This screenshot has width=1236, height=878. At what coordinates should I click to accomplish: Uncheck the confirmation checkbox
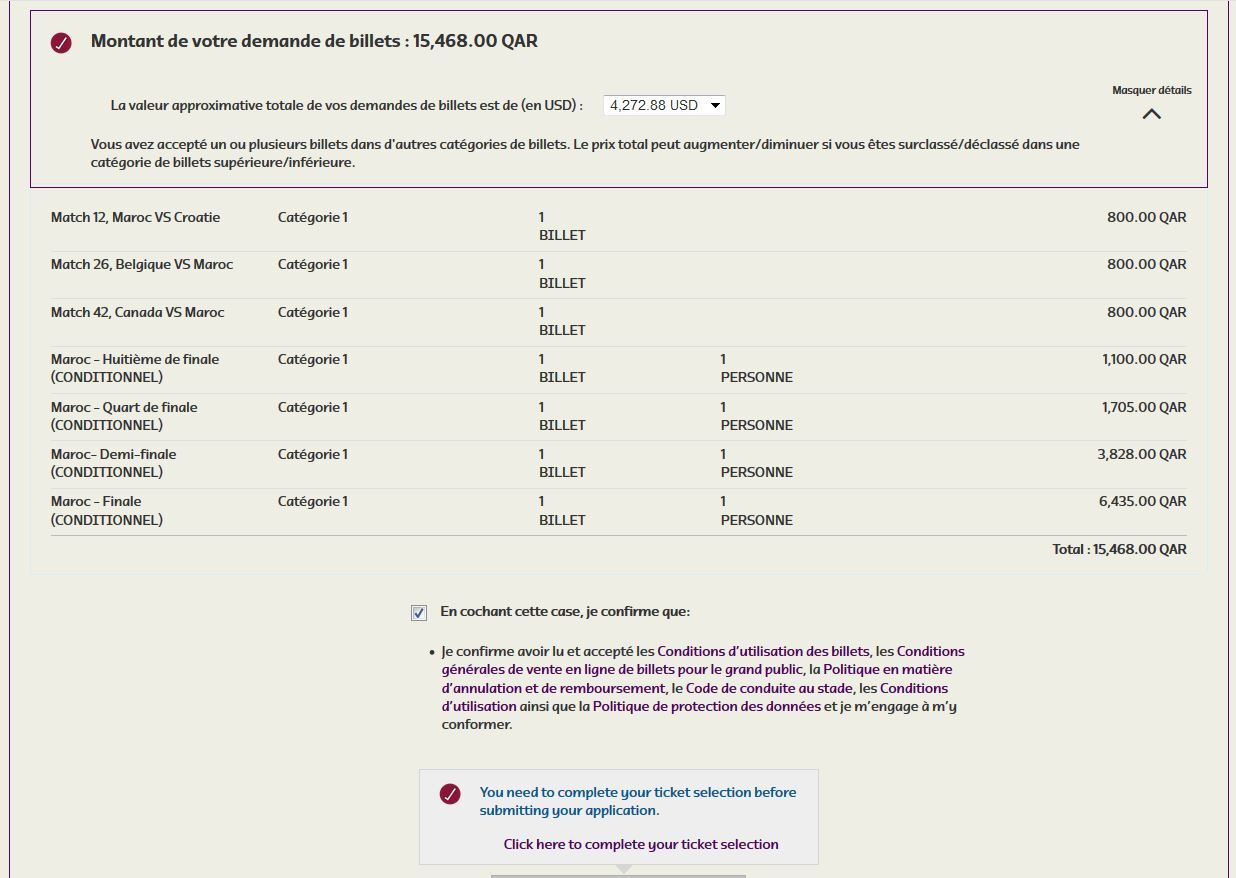coord(419,613)
